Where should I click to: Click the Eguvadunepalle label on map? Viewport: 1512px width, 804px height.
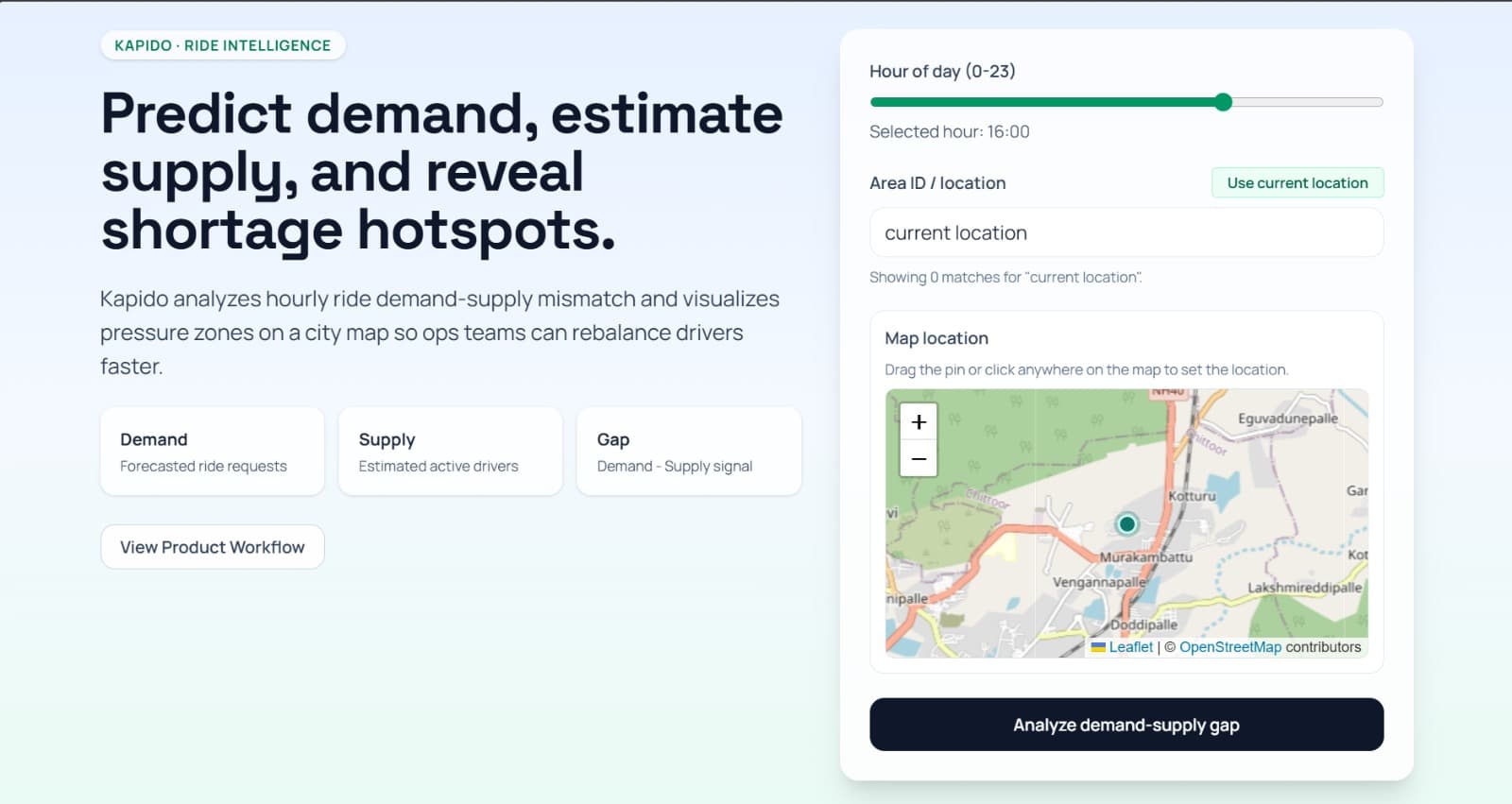coord(1288,419)
